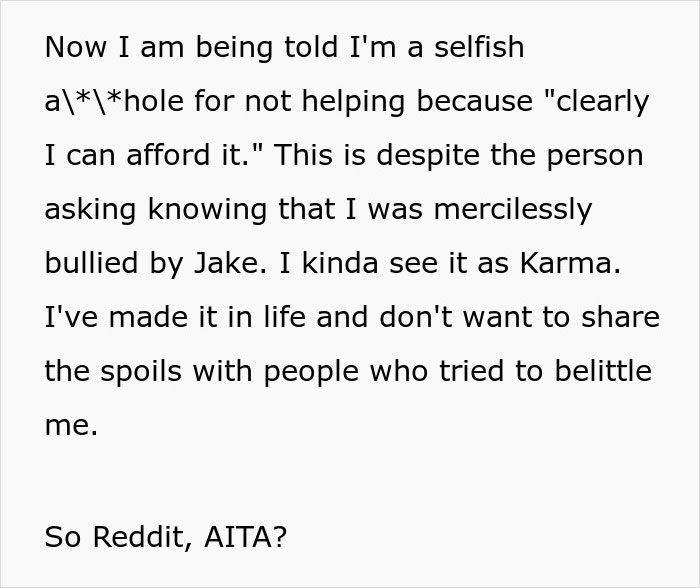
Task: Click the text "AITA?"
Action: pyautogui.click(x=245, y=537)
